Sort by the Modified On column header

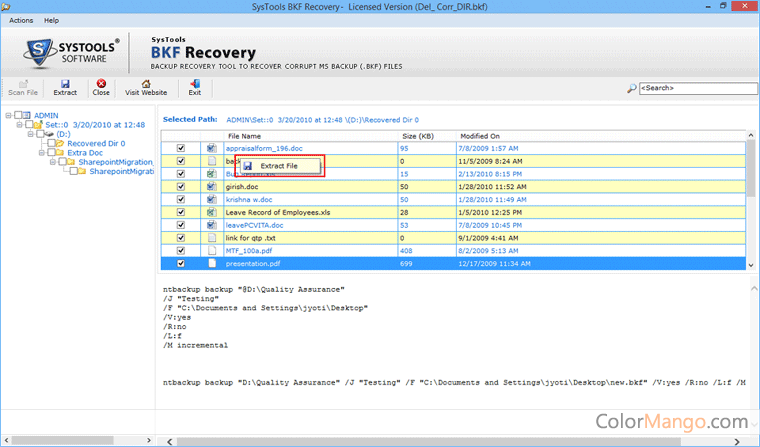[x=480, y=135]
